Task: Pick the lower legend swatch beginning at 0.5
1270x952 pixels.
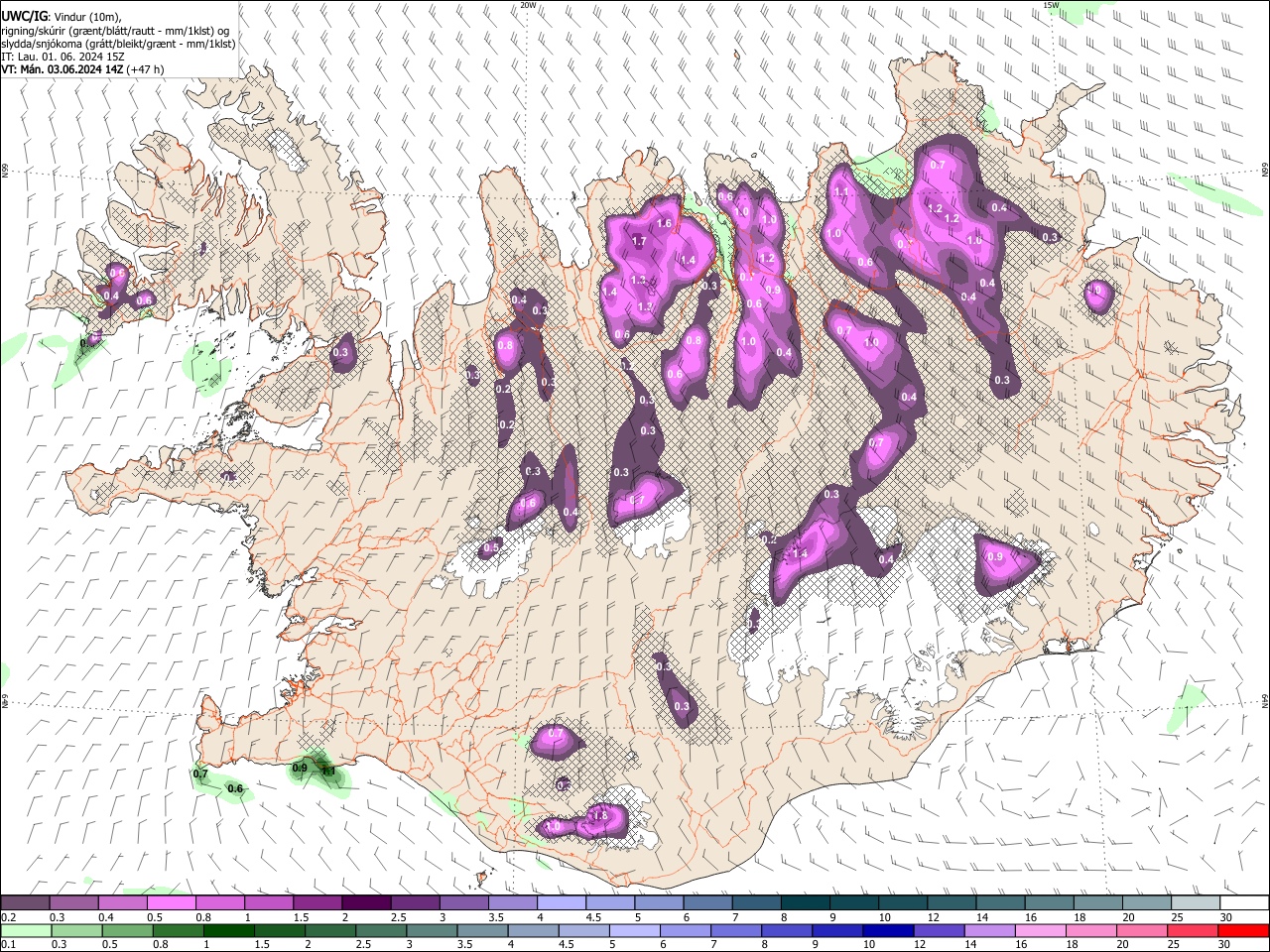Action: (127, 930)
